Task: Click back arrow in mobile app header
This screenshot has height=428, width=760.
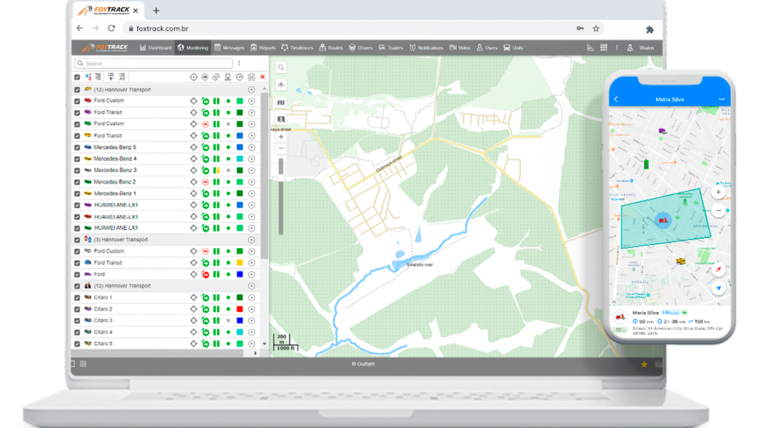Action: point(616,99)
